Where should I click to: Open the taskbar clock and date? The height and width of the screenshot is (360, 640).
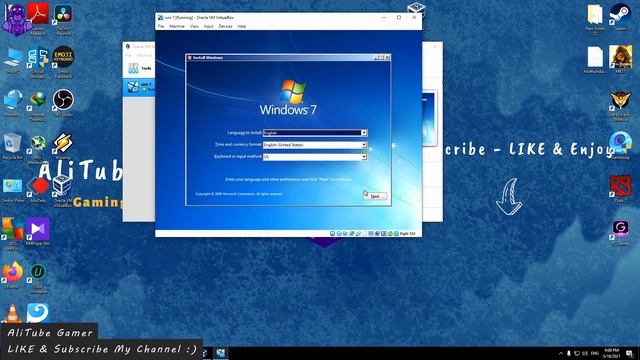611,353
